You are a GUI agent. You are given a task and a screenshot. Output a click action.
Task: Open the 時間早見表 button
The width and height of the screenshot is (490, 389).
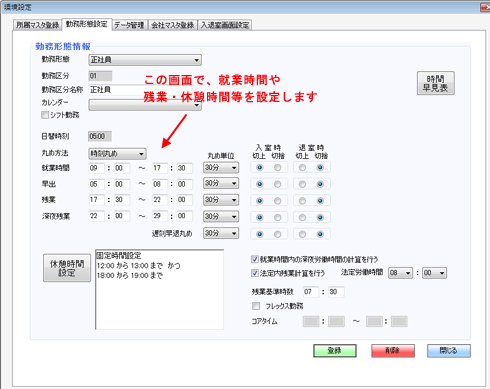pyautogui.click(x=436, y=83)
